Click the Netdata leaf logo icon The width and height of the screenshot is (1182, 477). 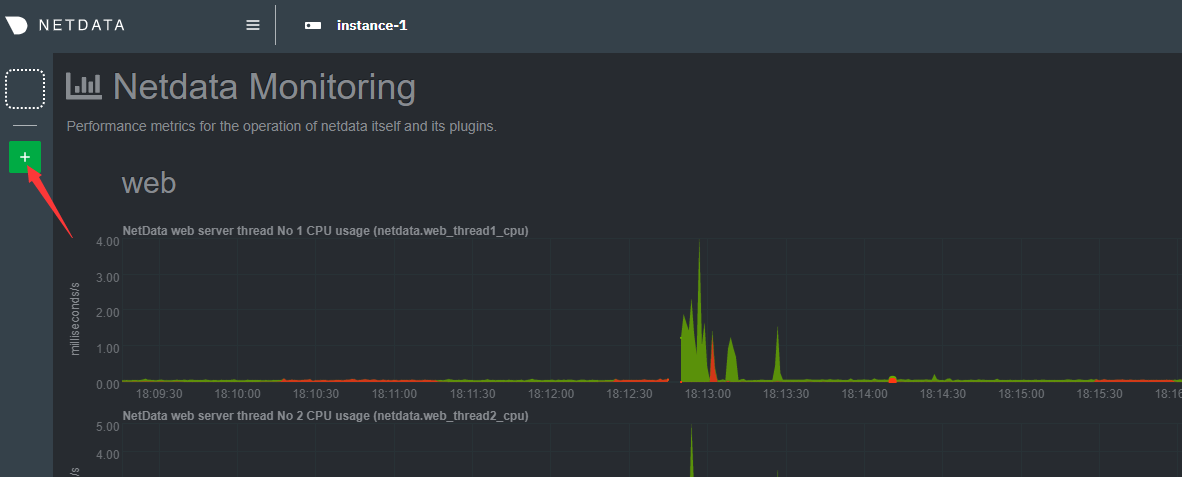[x=16, y=25]
